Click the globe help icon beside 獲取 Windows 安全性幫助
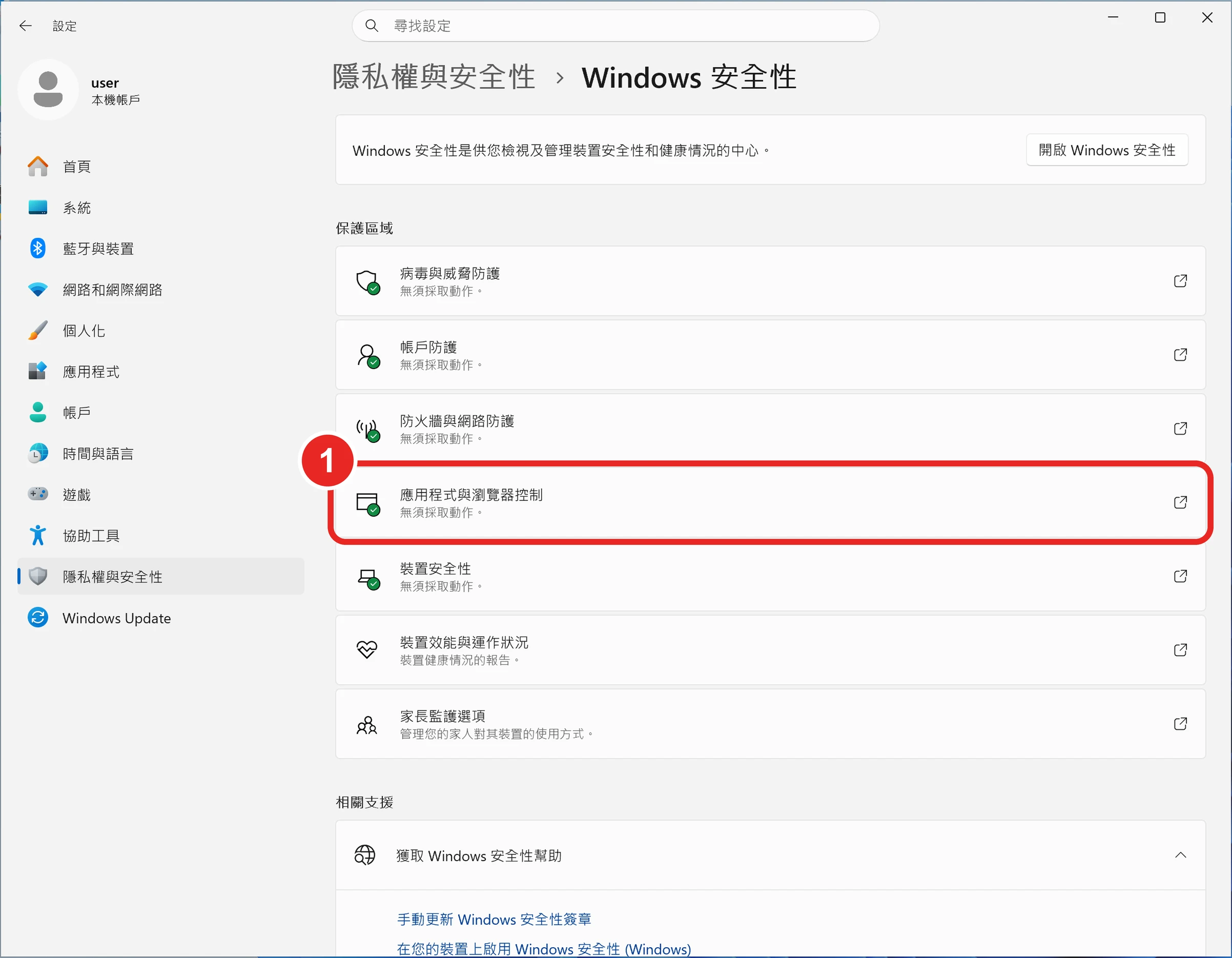The width and height of the screenshot is (1232, 958). (x=364, y=855)
